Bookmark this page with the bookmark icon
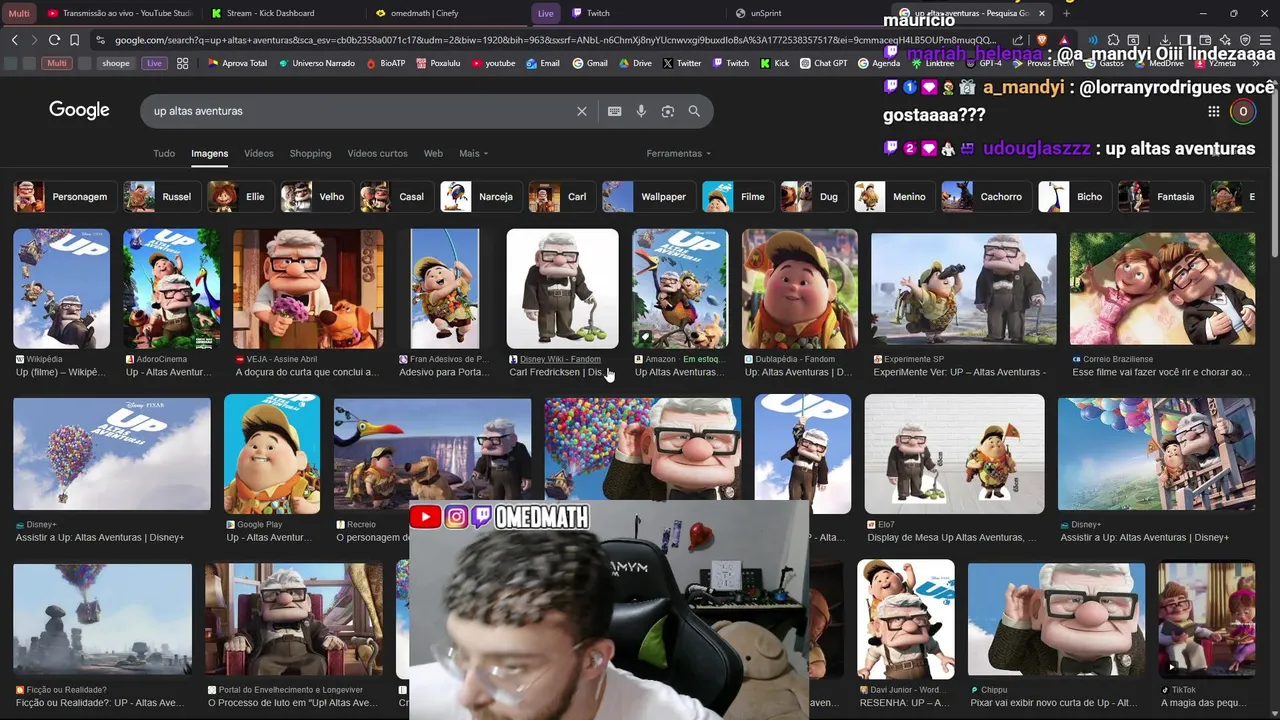The image size is (1280, 720). click(74, 40)
